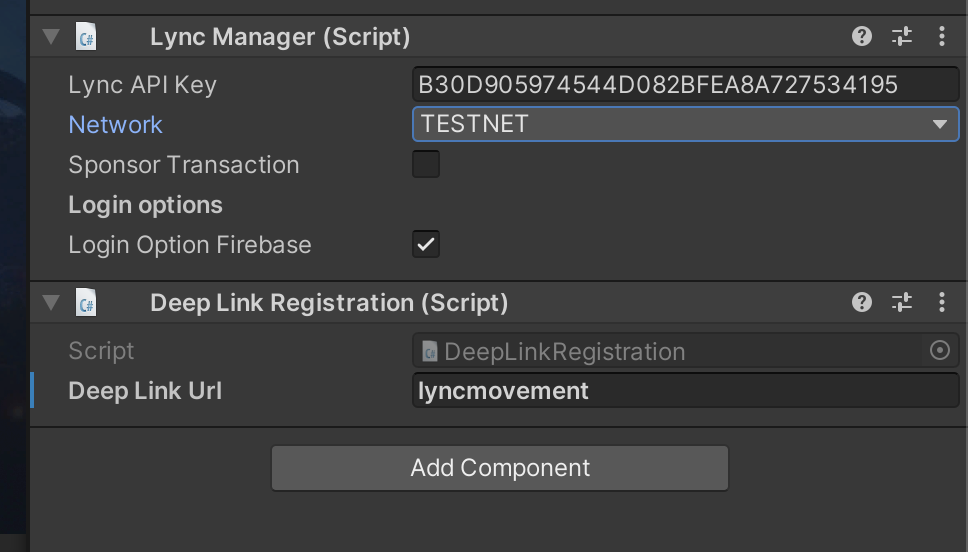Open Lync Manager component context menu
Image resolution: width=968 pixels, height=552 pixels.
[x=941, y=36]
